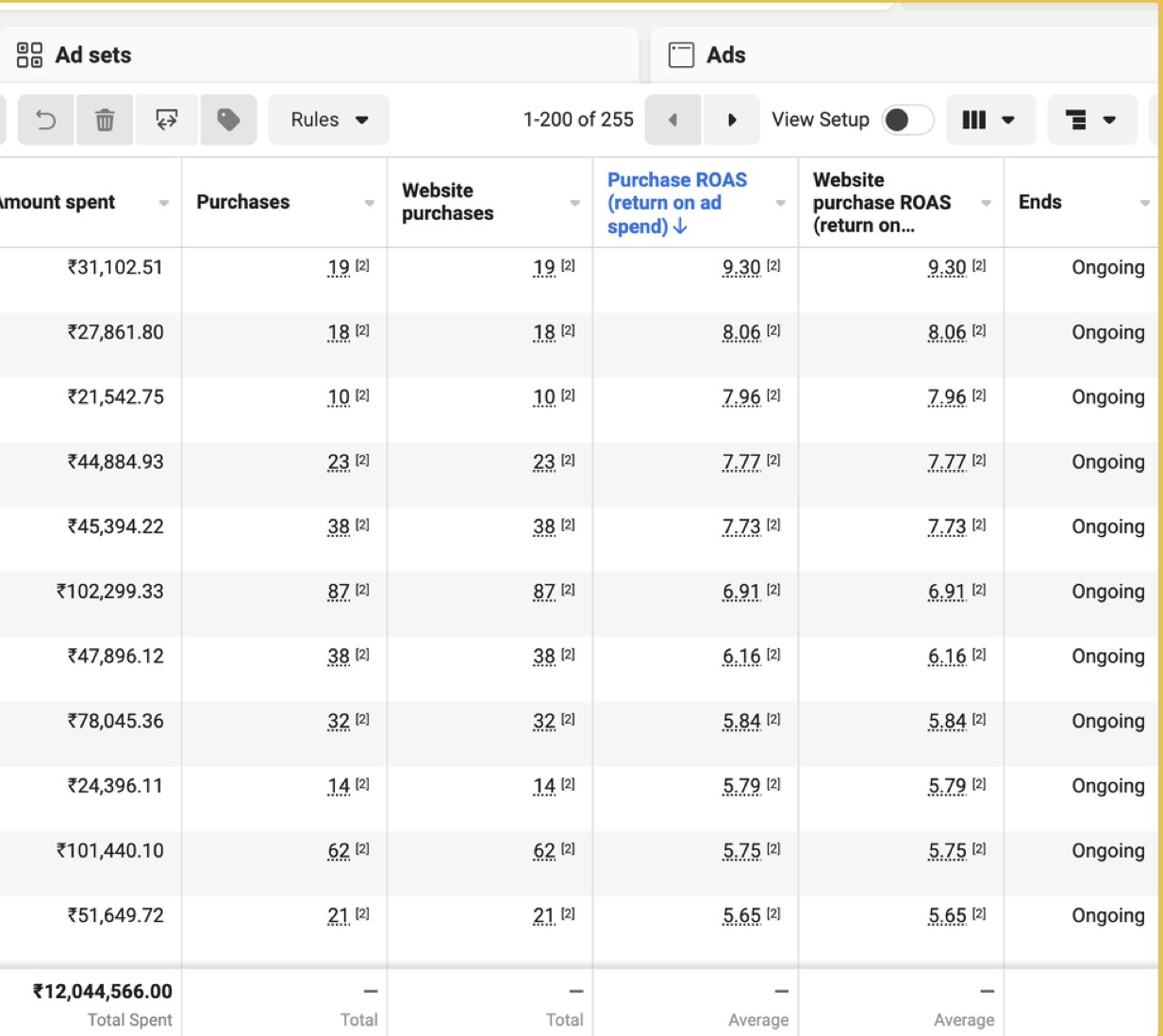Viewport: 1163px width, 1036px height.
Task: Click the 6.91 Purchase ROAS value
Action: (x=741, y=593)
